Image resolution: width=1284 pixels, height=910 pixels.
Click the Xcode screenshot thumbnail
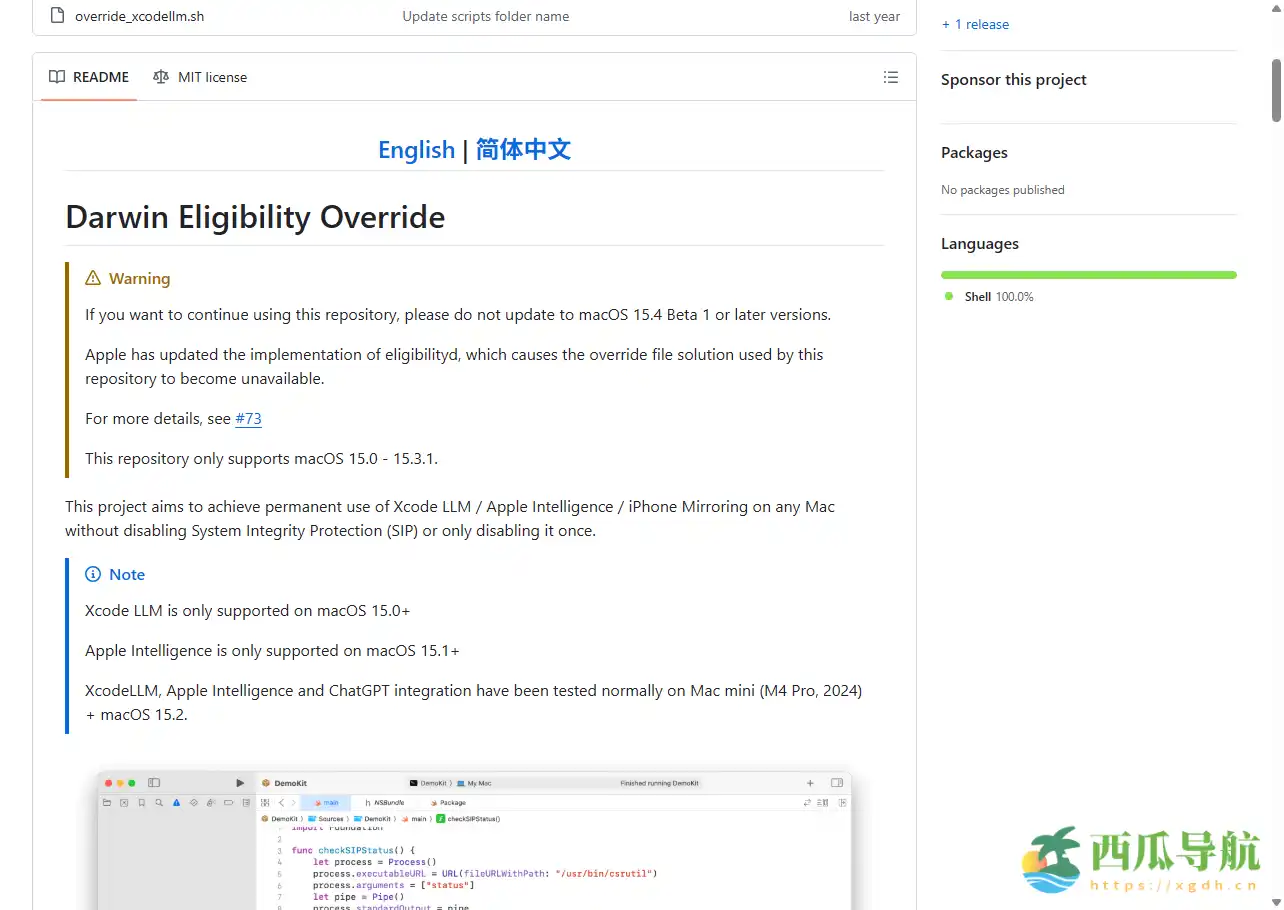click(x=475, y=840)
